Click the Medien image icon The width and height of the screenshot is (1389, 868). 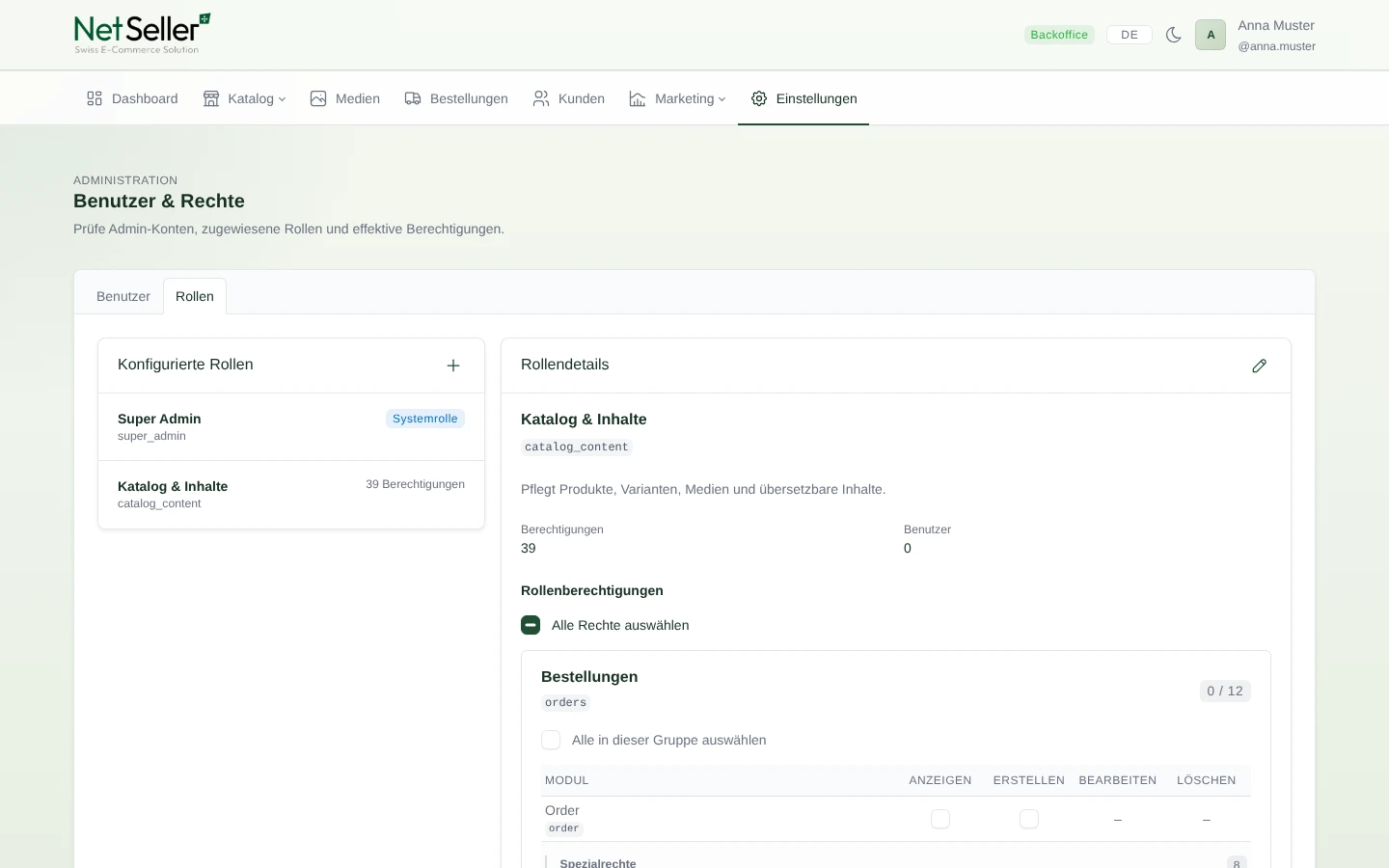coord(318,98)
